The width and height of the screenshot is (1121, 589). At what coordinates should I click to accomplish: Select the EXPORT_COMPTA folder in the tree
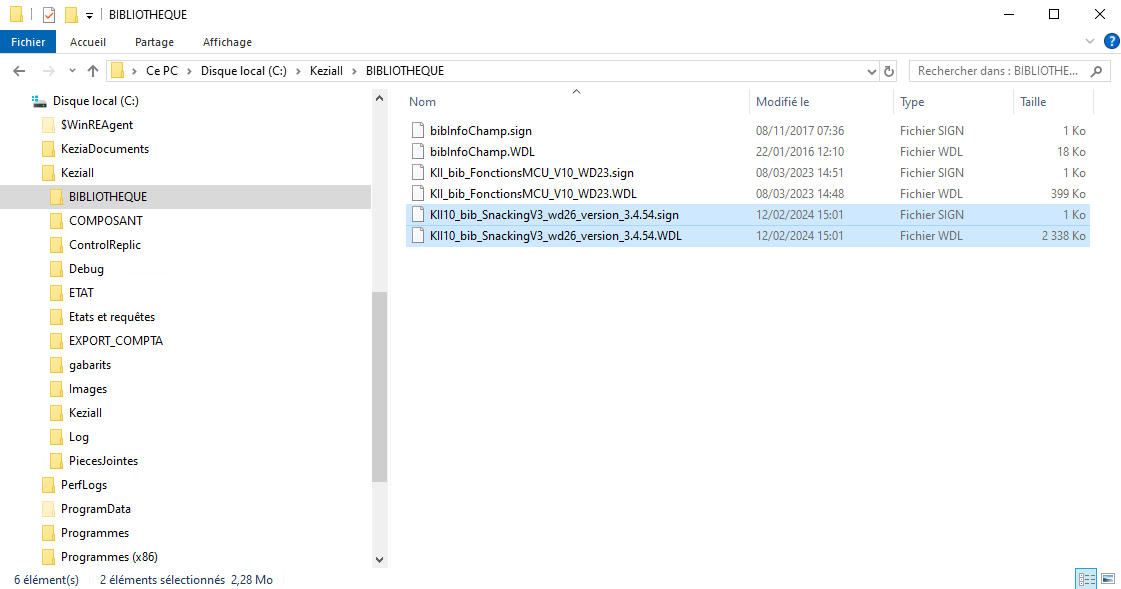(115, 341)
